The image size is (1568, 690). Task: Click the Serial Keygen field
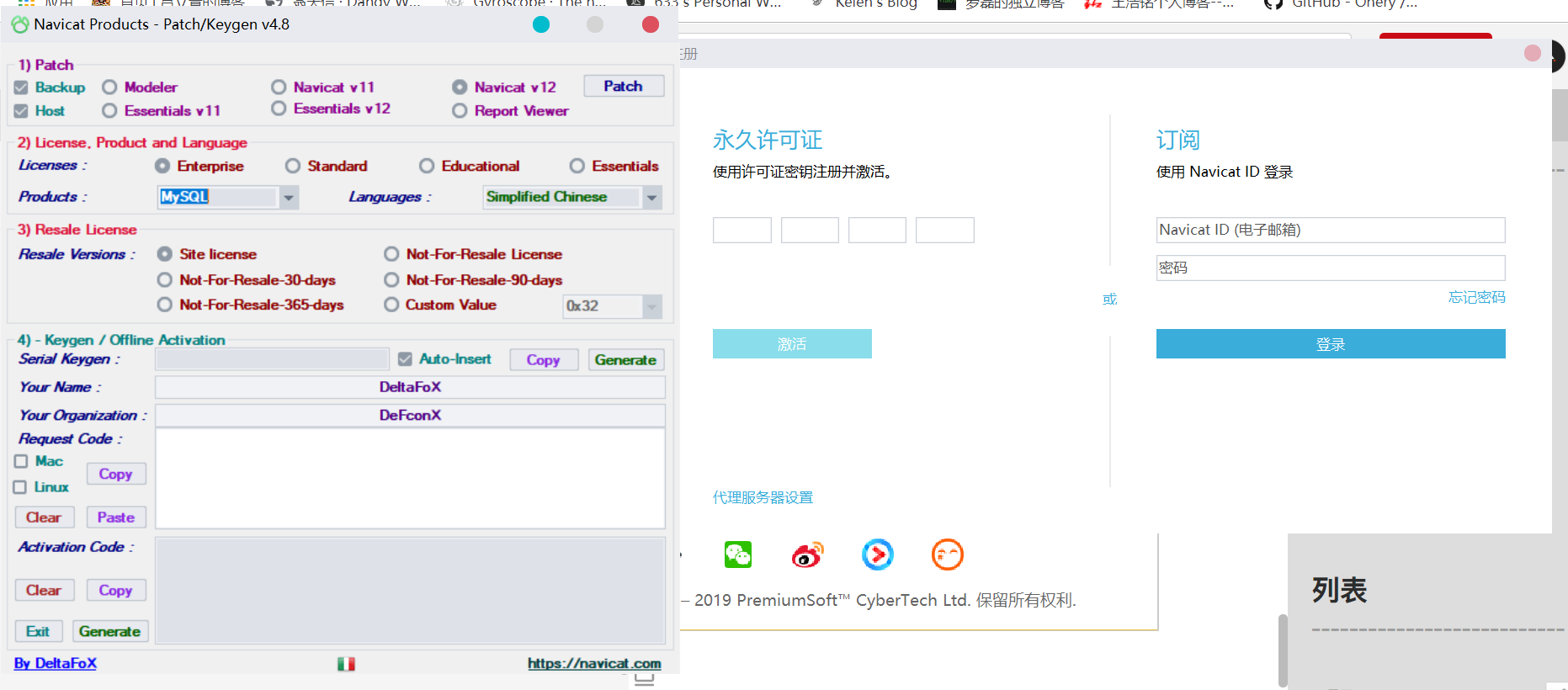[x=272, y=359]
